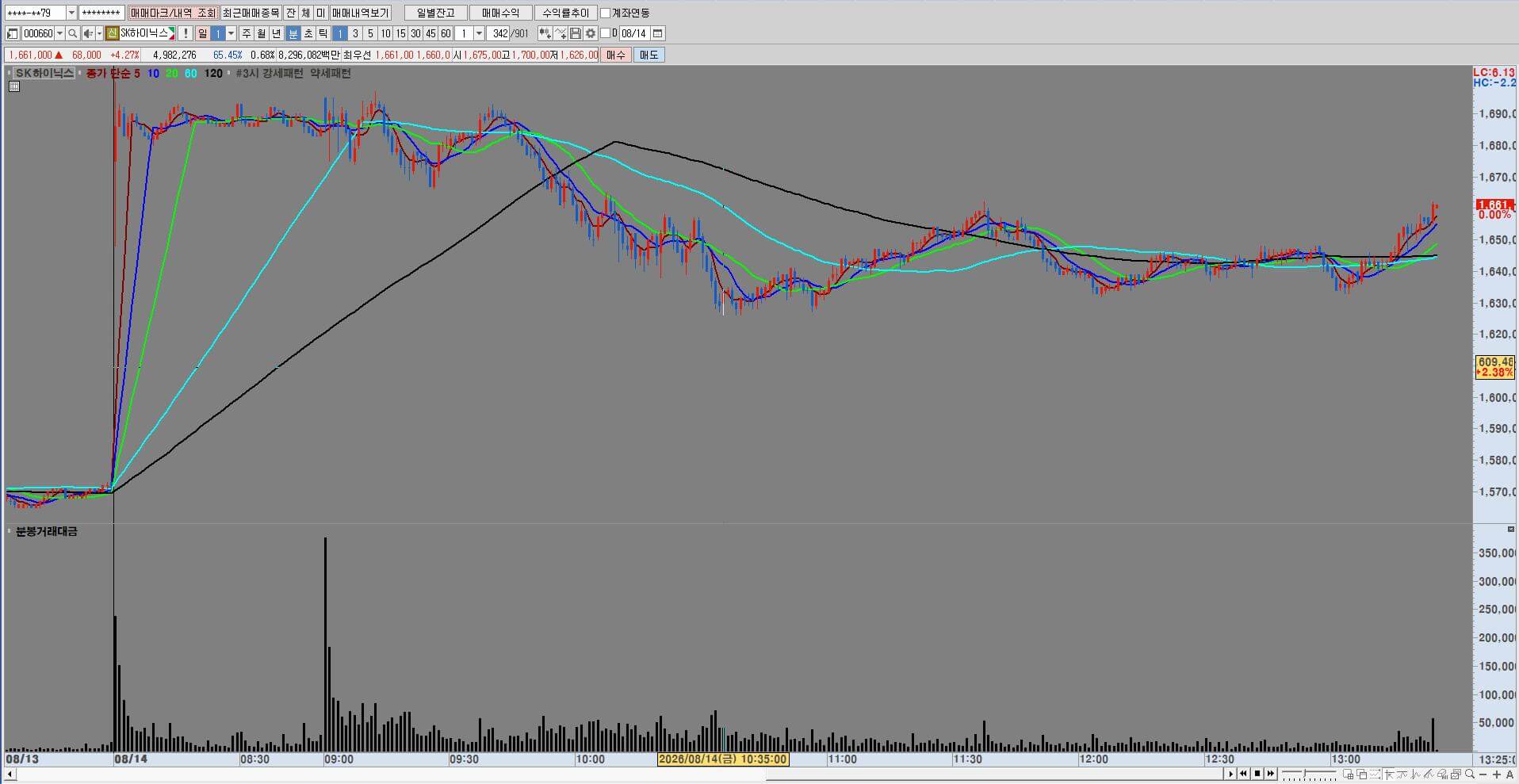Click the date input field showing 08/14
The height and width of the screenshot is (784, 1519).
(x=633, y=33)
